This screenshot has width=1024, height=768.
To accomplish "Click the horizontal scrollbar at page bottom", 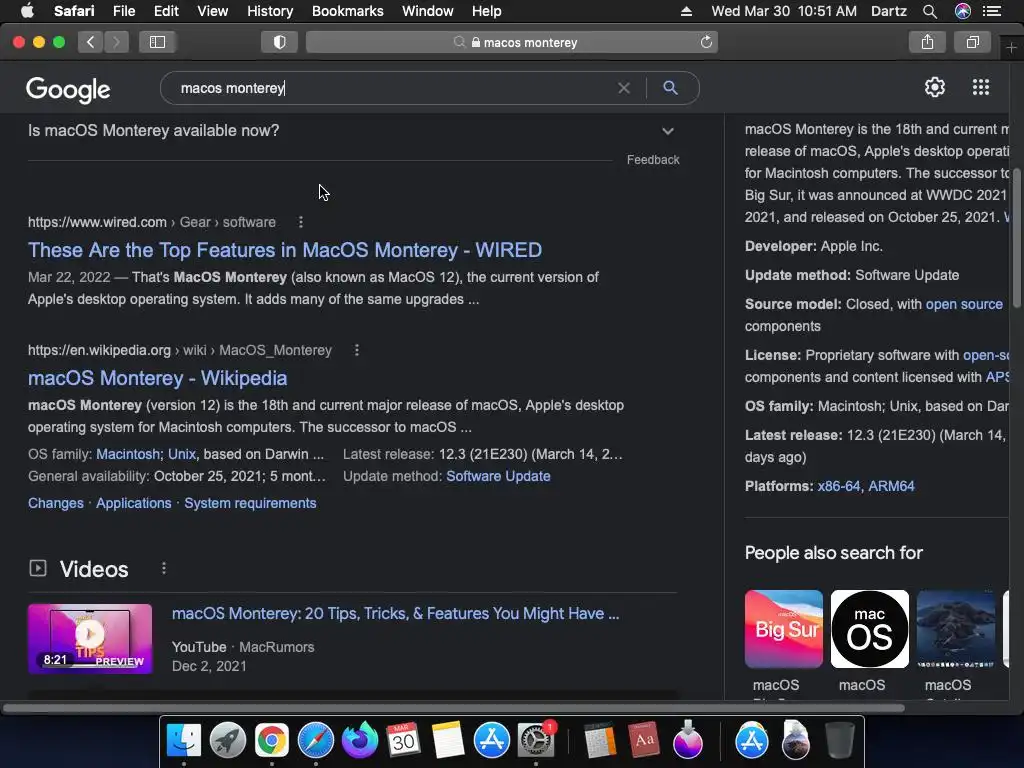I will 454,708.
